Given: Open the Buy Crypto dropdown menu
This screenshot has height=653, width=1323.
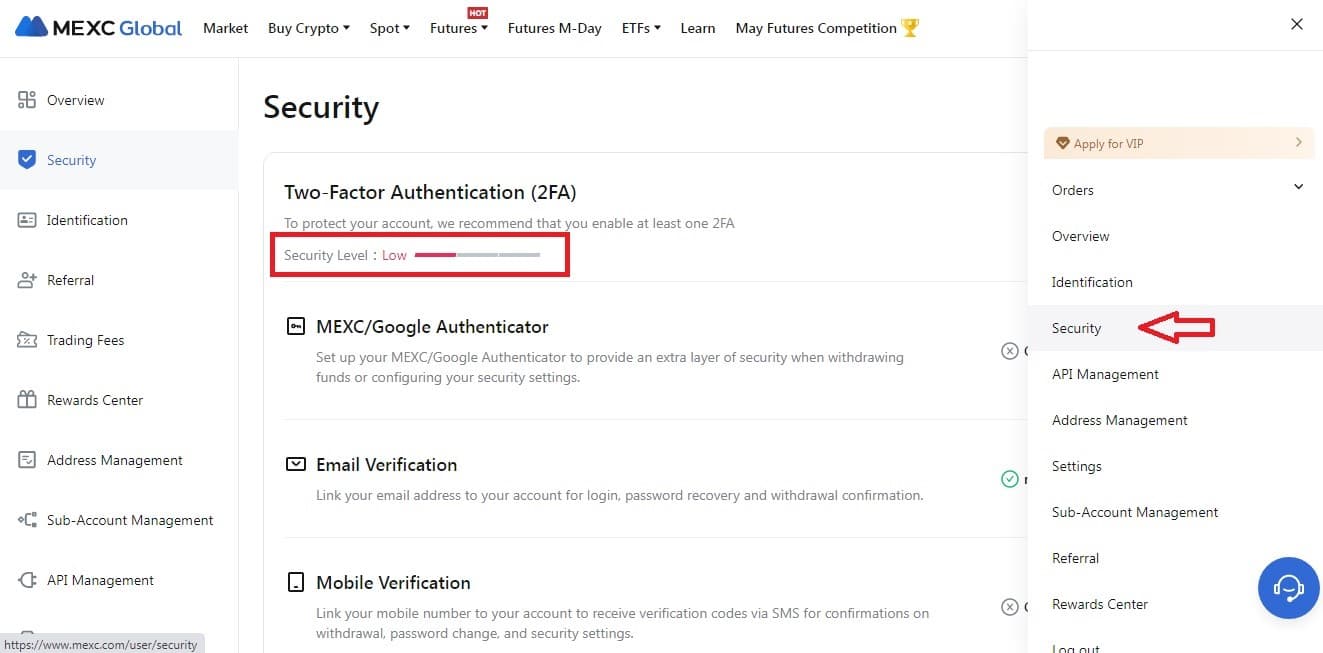Looking at the screenshot, I should [x=309, y=28].
